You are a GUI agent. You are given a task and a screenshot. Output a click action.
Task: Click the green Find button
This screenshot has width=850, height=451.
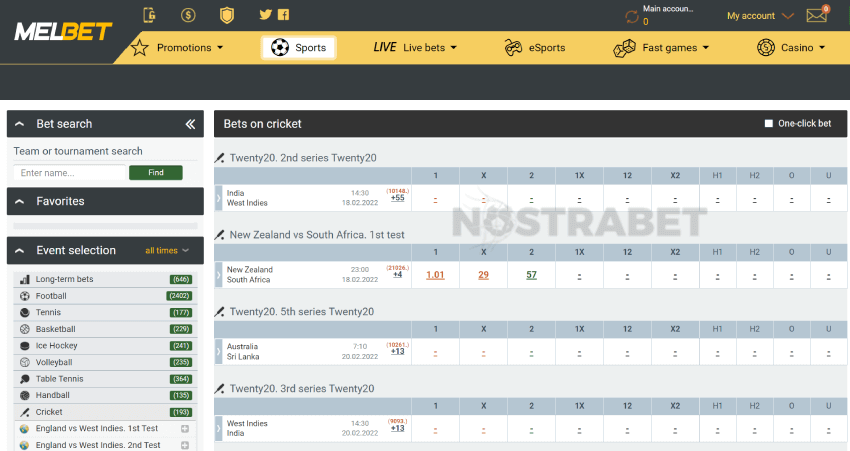point(156,173)
